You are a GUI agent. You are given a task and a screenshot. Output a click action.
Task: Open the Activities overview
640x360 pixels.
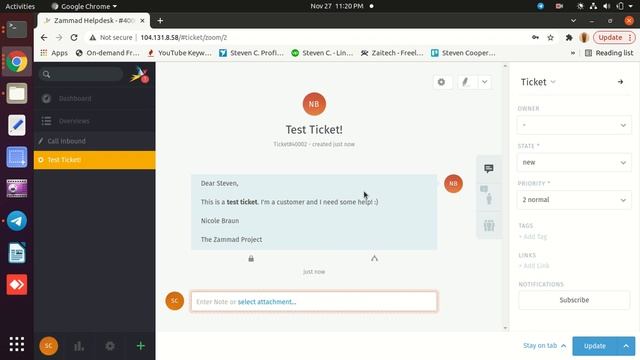point(20,6)
